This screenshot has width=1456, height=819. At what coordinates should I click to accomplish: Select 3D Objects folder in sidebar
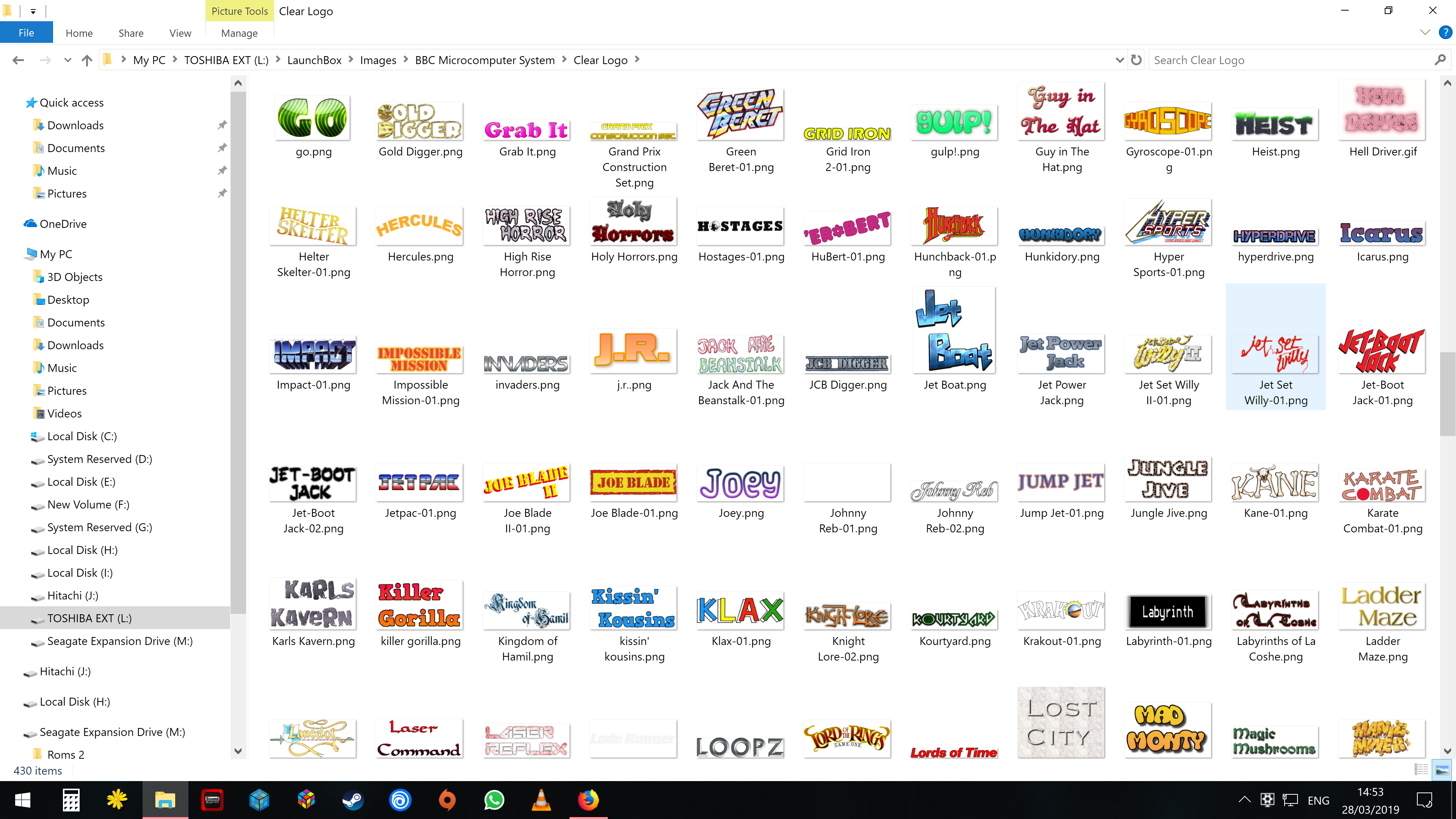[x=75, y=277]
